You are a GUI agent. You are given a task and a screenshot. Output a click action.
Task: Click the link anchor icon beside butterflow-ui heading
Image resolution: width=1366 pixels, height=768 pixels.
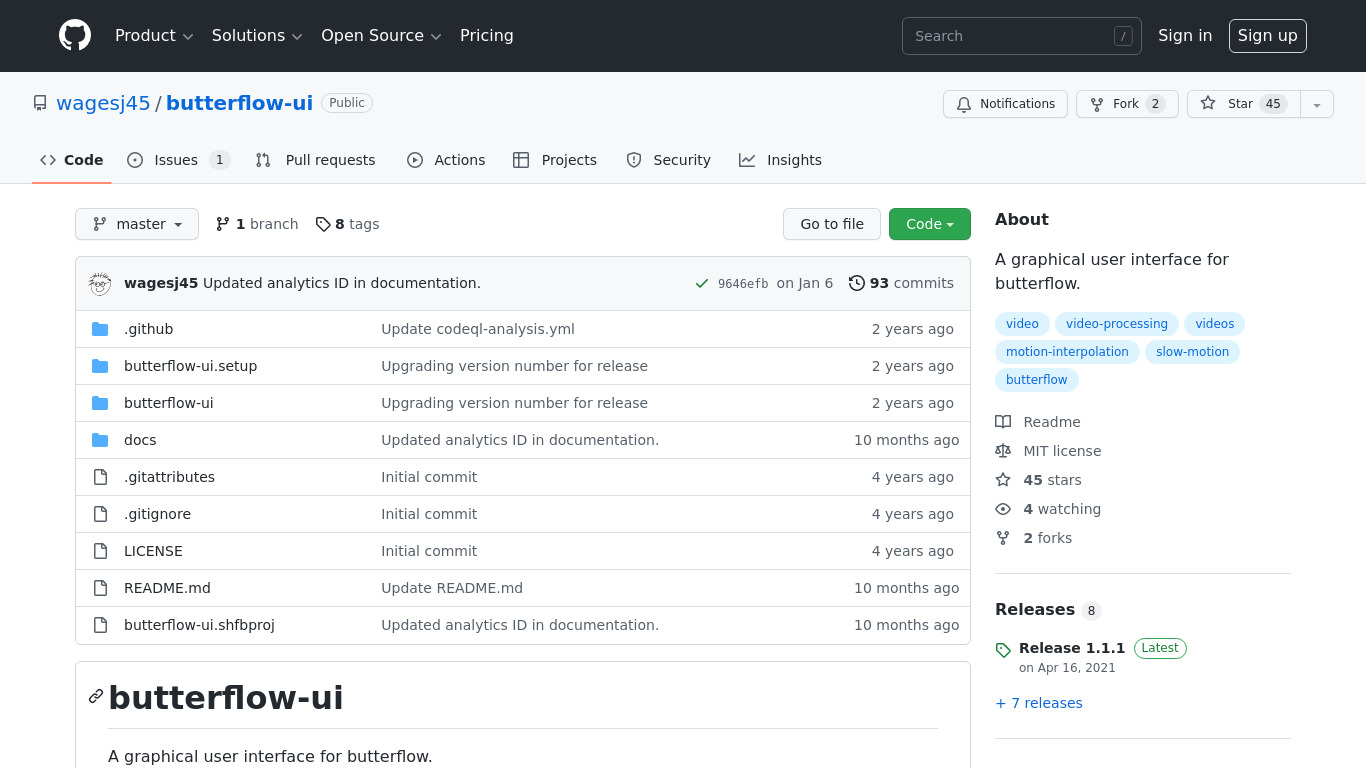pos(96,696)
